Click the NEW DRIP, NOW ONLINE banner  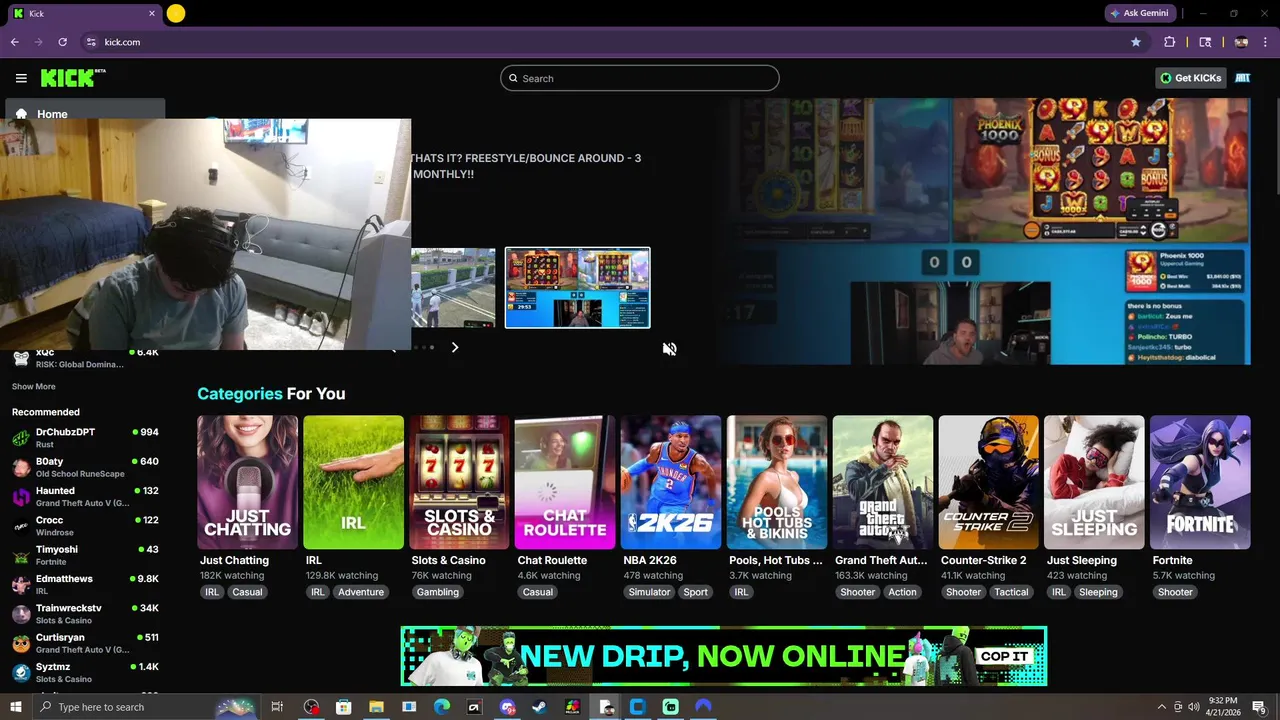724,656
